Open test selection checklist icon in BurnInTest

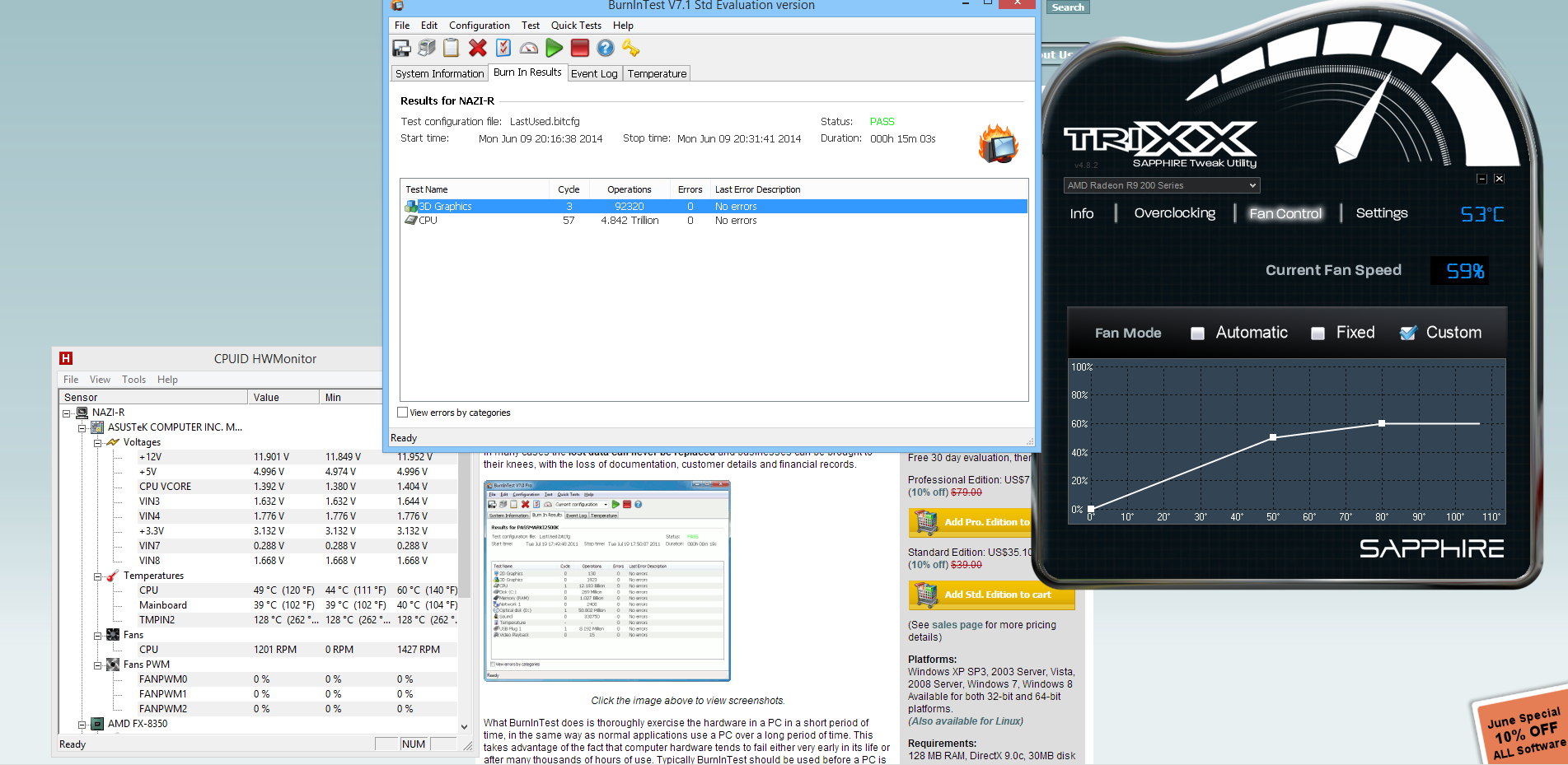503,49
